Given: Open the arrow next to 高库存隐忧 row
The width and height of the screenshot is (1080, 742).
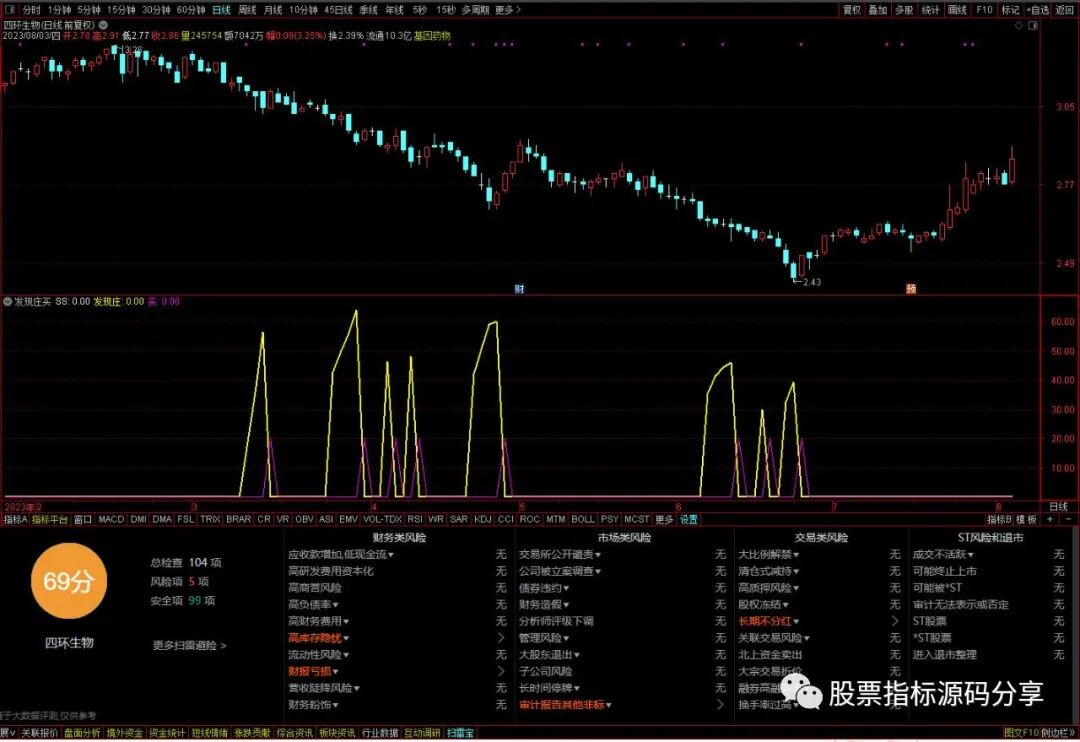Looking at the screenshot, I should pyautogui.click(x=501, y=638).
